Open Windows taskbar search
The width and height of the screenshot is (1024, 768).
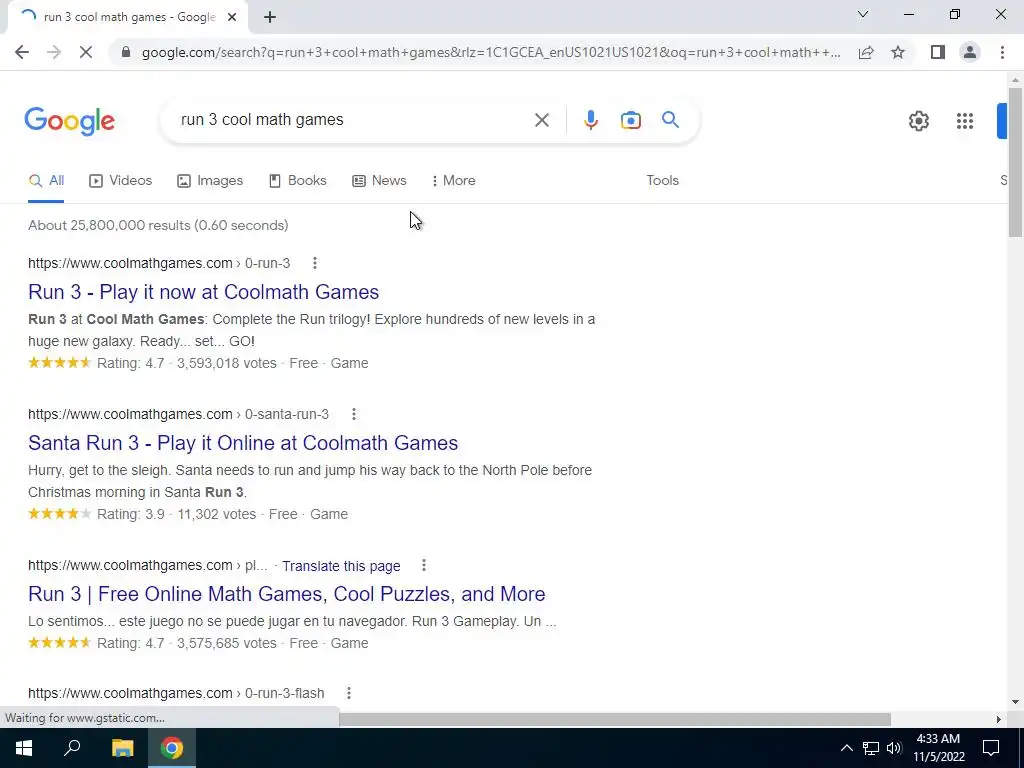pos(72,748)
